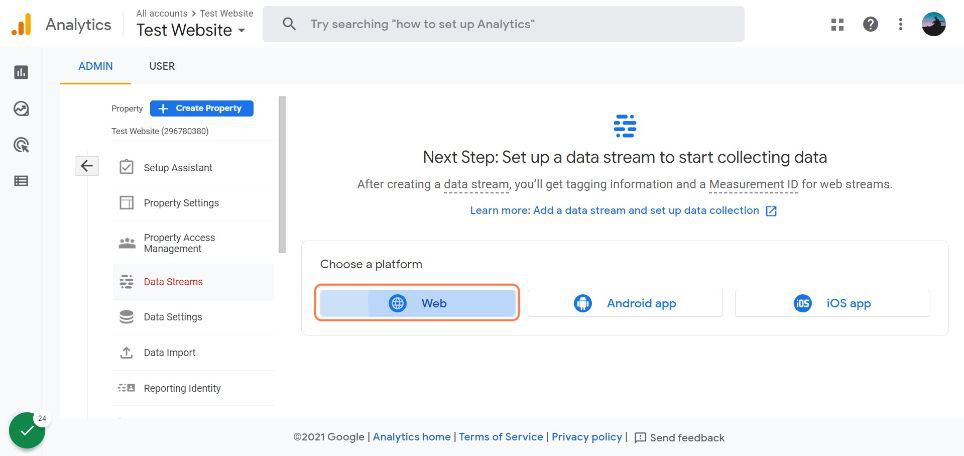Switch to the USER tab

162,66
